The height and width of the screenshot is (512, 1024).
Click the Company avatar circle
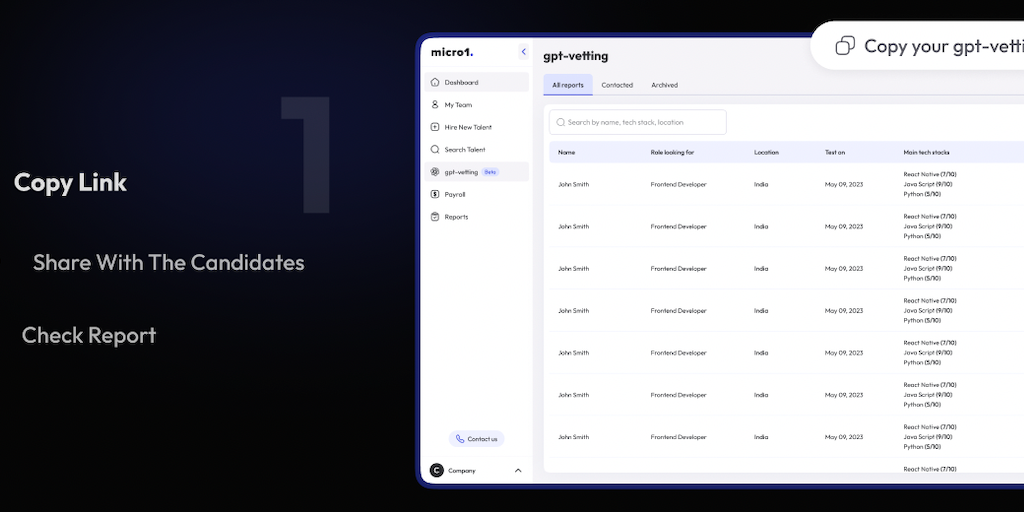point(437,470)
